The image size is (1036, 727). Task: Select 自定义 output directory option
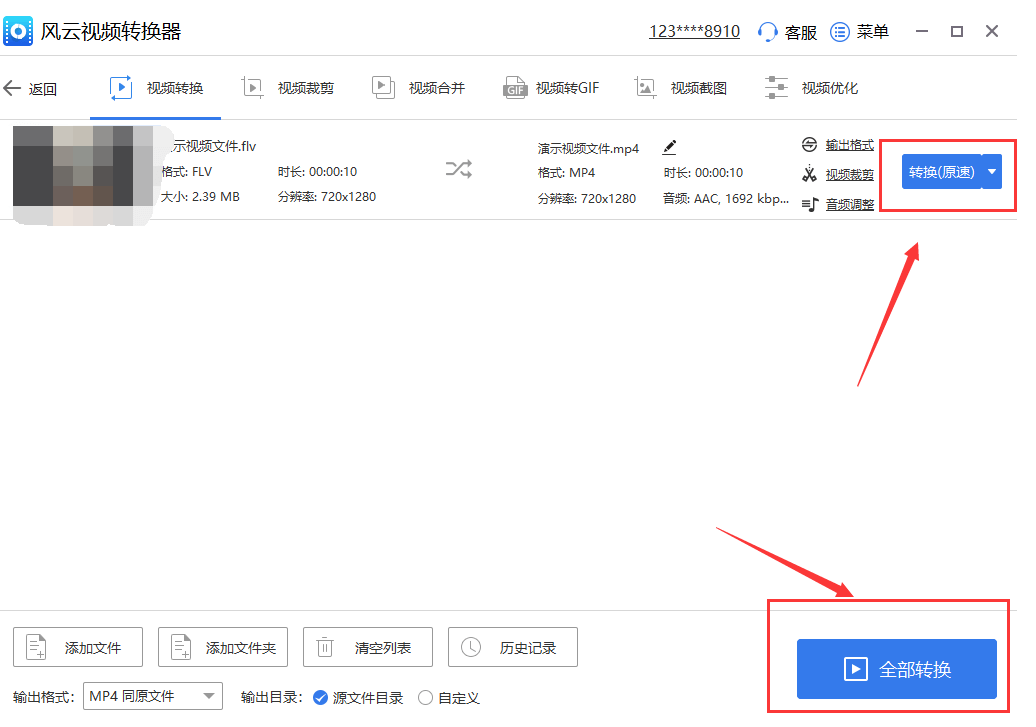[x=425, y=698]
